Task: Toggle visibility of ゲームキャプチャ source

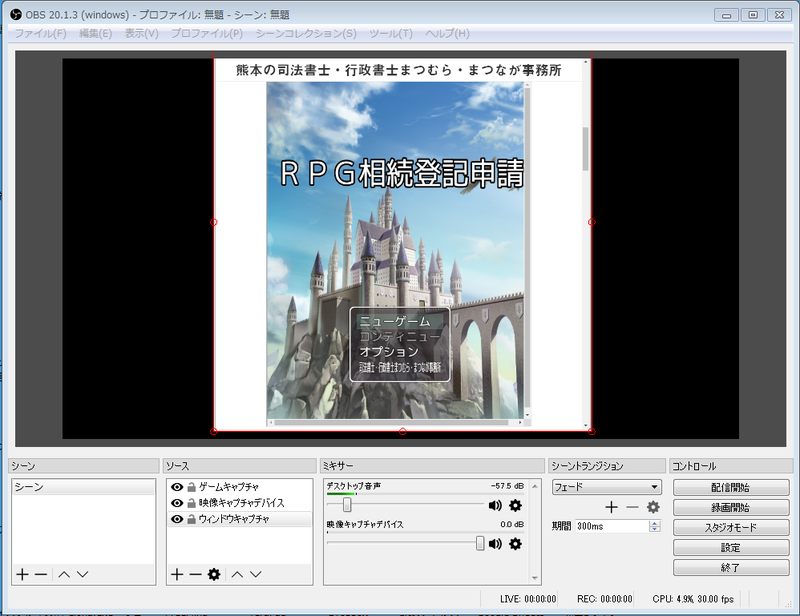Action: tap(177, 487)
